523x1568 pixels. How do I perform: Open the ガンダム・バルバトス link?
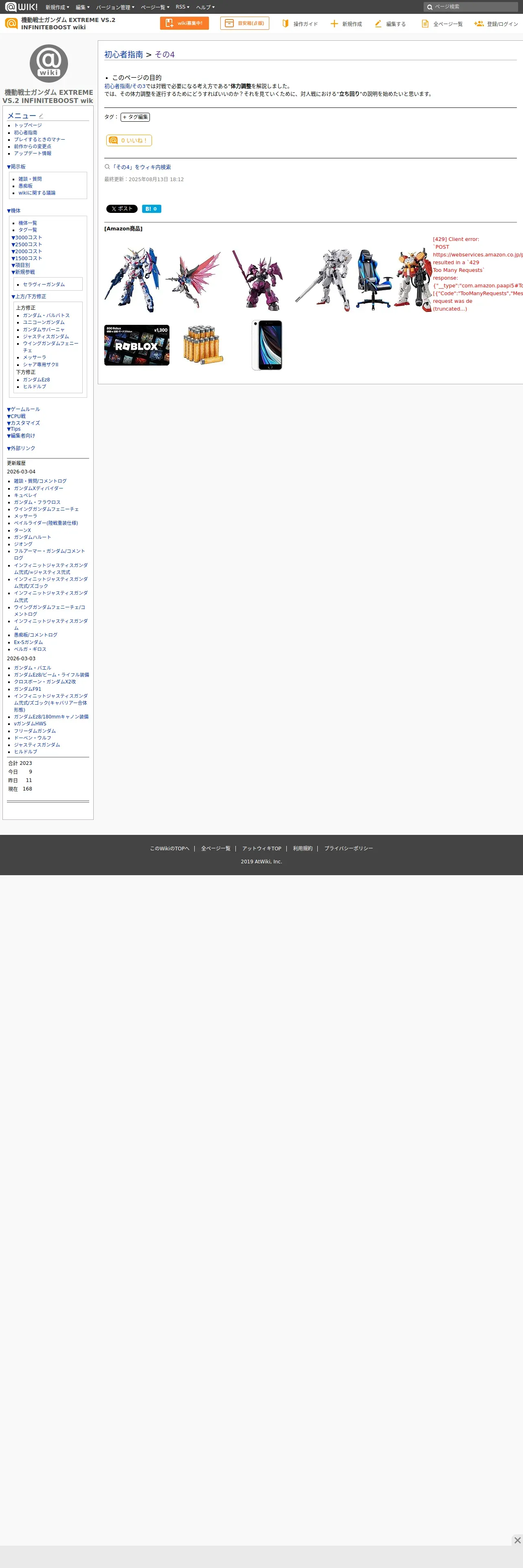point(46,315)
